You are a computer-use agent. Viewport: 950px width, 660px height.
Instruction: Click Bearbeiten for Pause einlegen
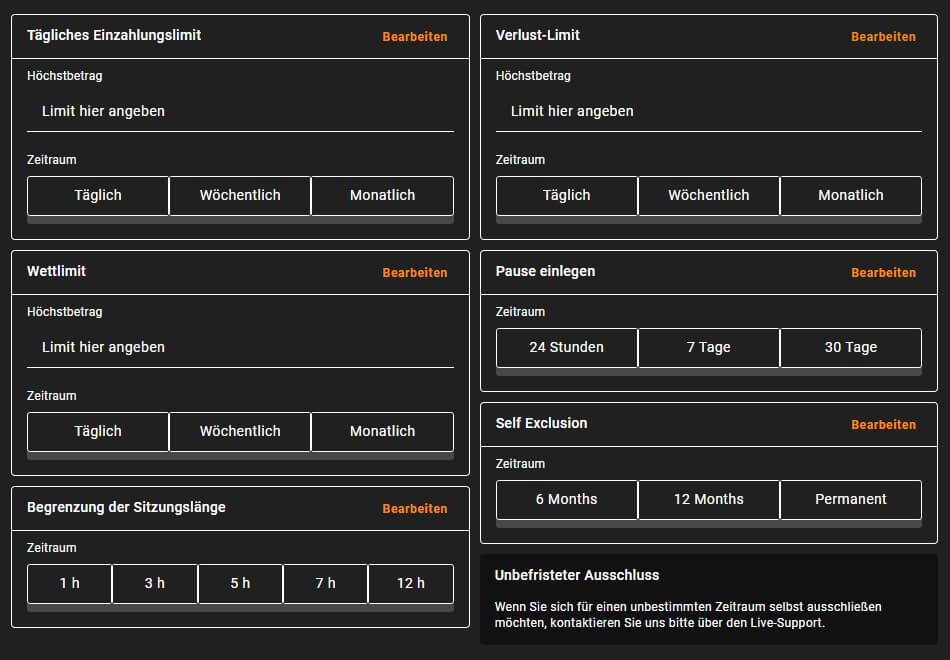[883, 272]
